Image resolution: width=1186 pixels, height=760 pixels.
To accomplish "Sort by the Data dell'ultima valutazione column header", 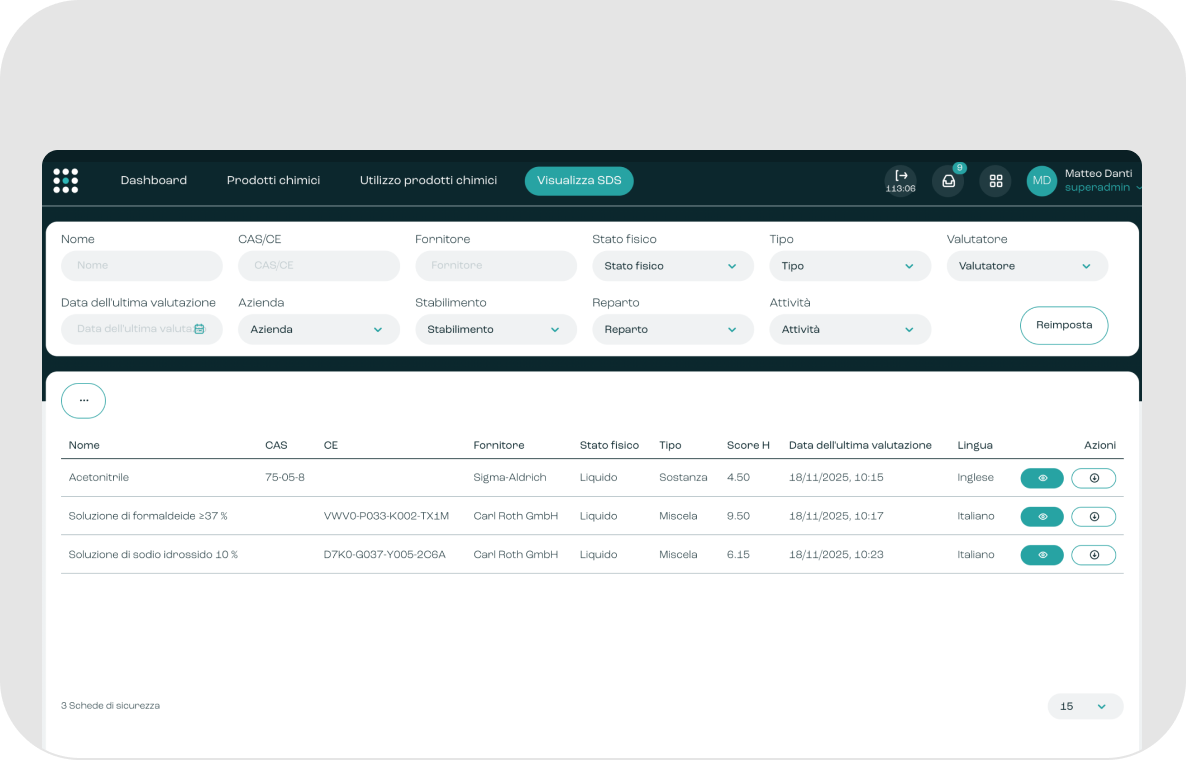I will [x=860, y=445].
